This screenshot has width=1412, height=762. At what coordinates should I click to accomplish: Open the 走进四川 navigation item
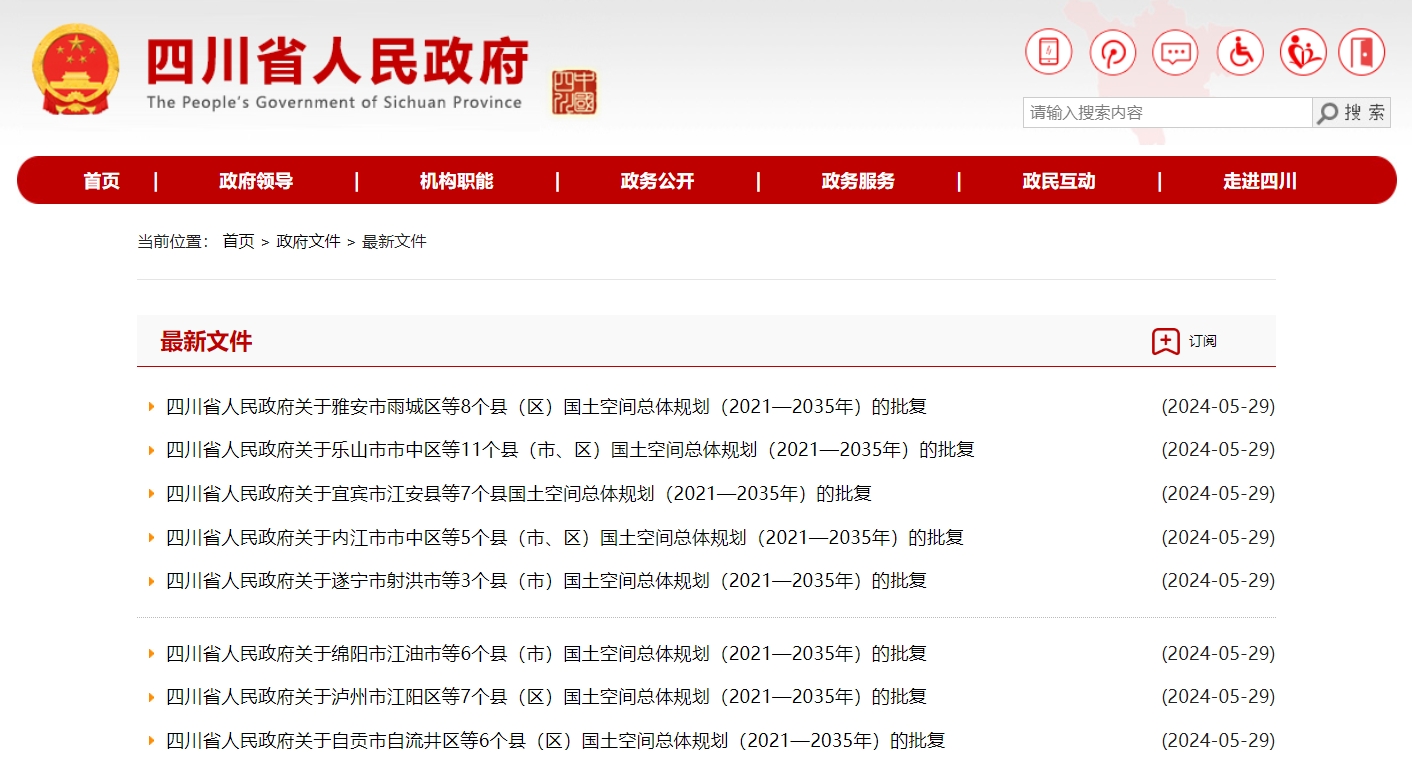point(1259,181)
